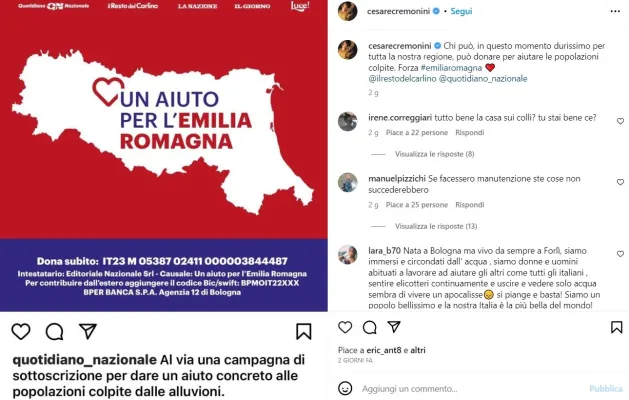Like irene.correggiari's comment
Viewport: 629px width, 400px height.
coord(620,121)
